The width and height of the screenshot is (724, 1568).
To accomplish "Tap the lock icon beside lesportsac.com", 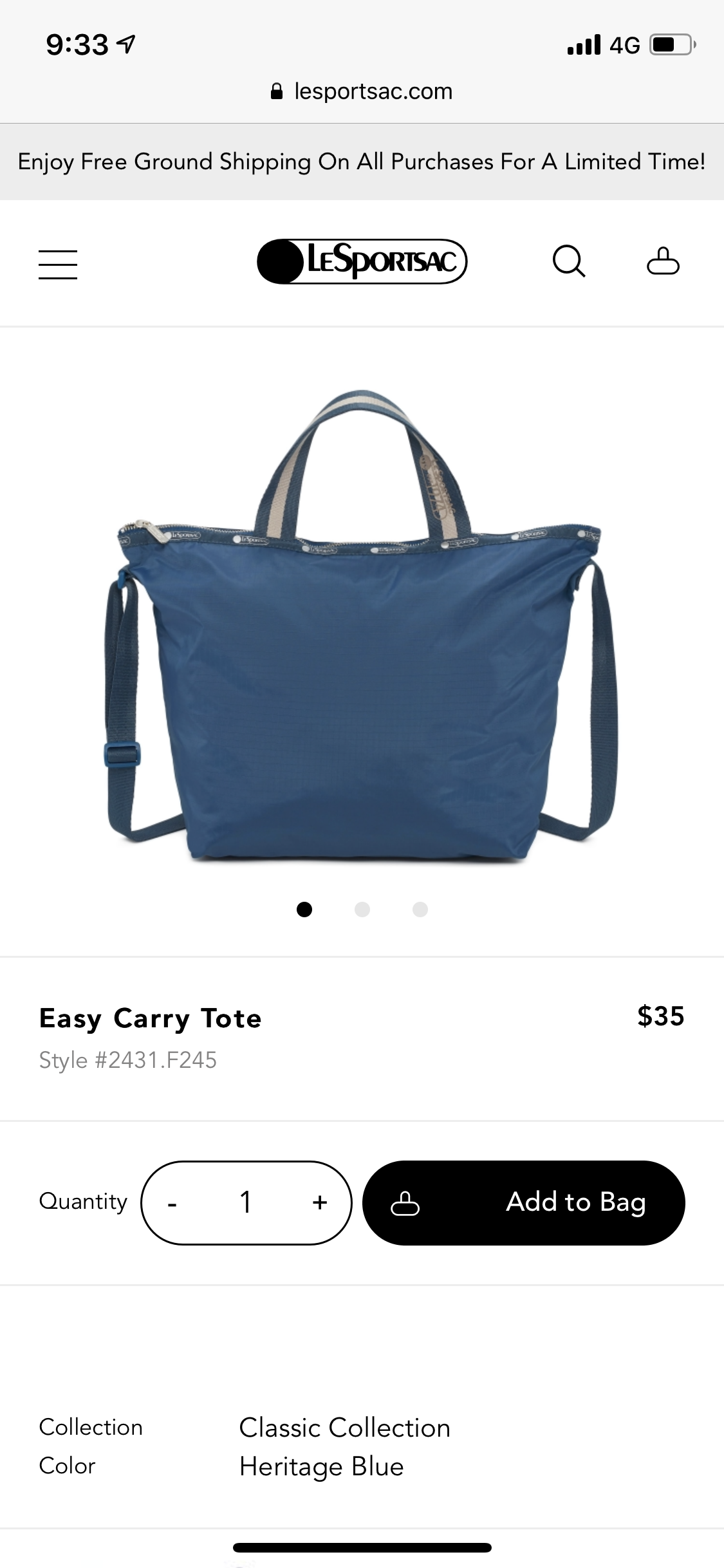I will (277, 91).
